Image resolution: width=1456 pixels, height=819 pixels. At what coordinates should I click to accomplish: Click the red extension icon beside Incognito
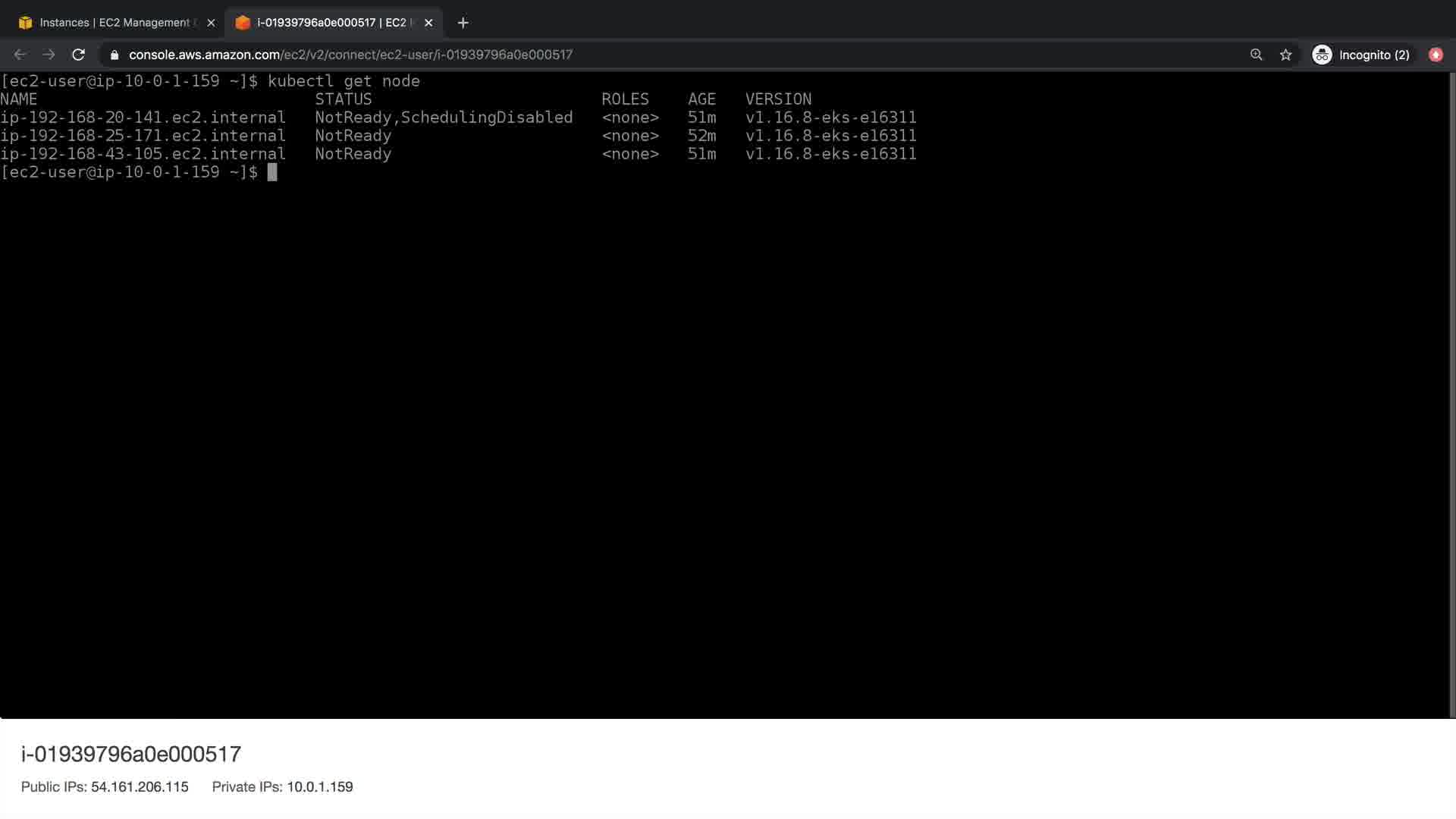click(1435, 55)
